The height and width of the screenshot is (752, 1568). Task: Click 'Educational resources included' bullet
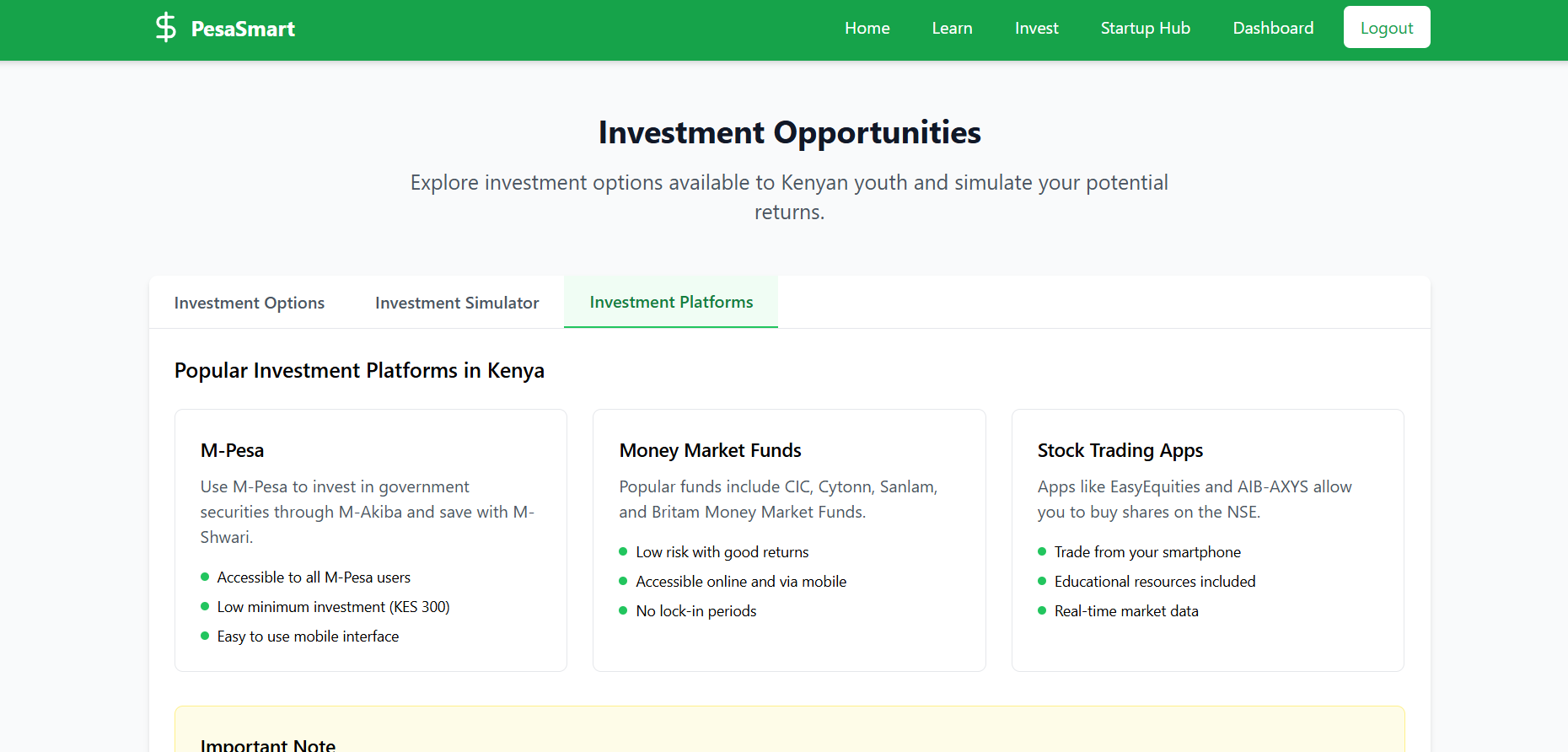point(1155,582)
